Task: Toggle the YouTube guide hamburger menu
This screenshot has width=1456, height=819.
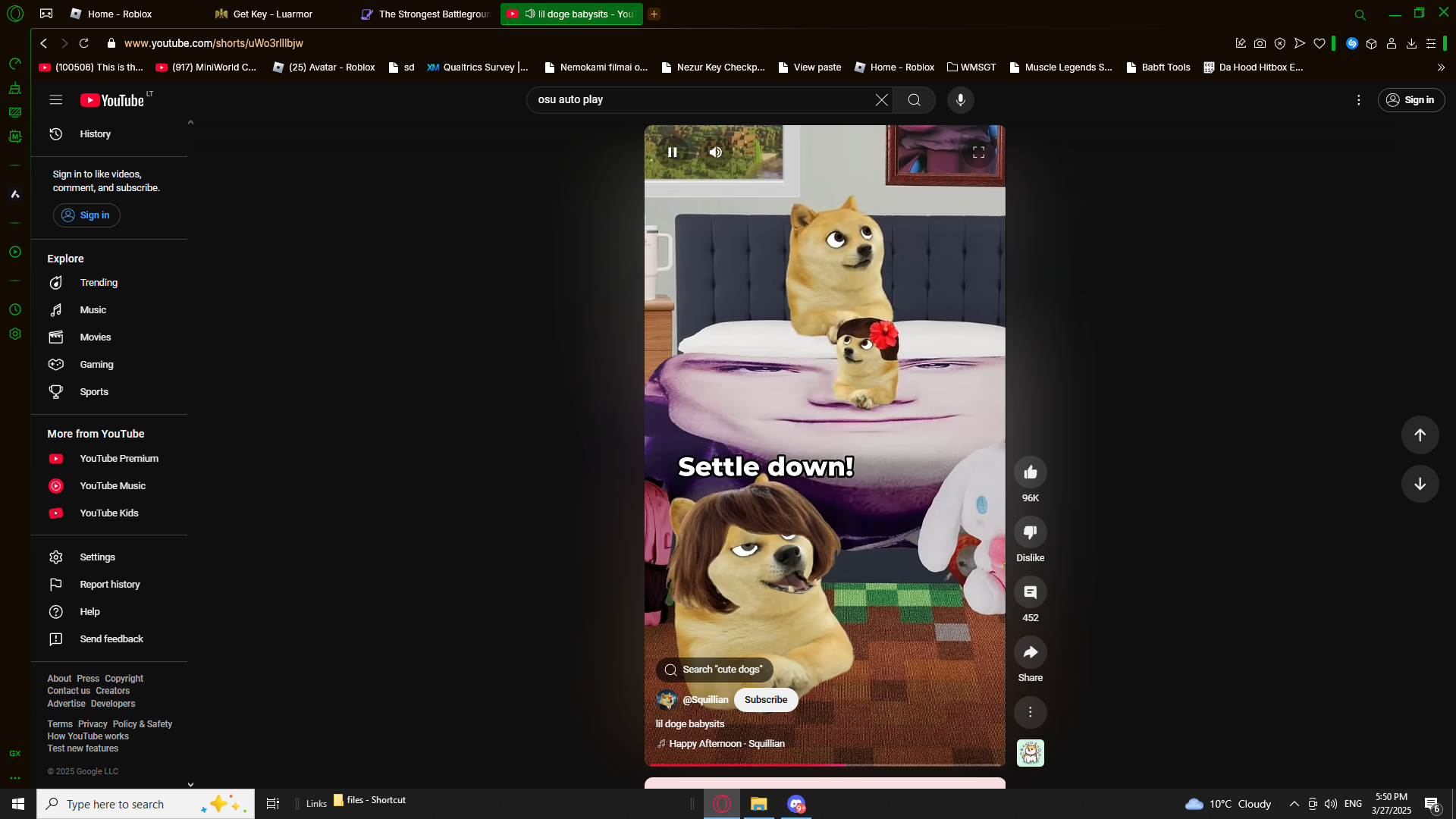Action: click(x=56, y=100)
